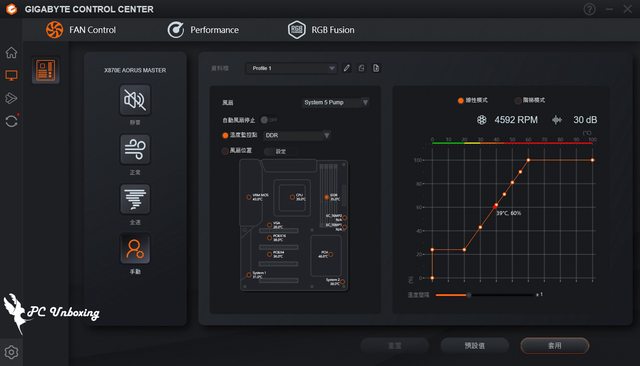Image resolution: width=640 pixels, height=366 pixels.
Task: Expand the System 5 Pump fan dropdown
Action: [336, 102]
